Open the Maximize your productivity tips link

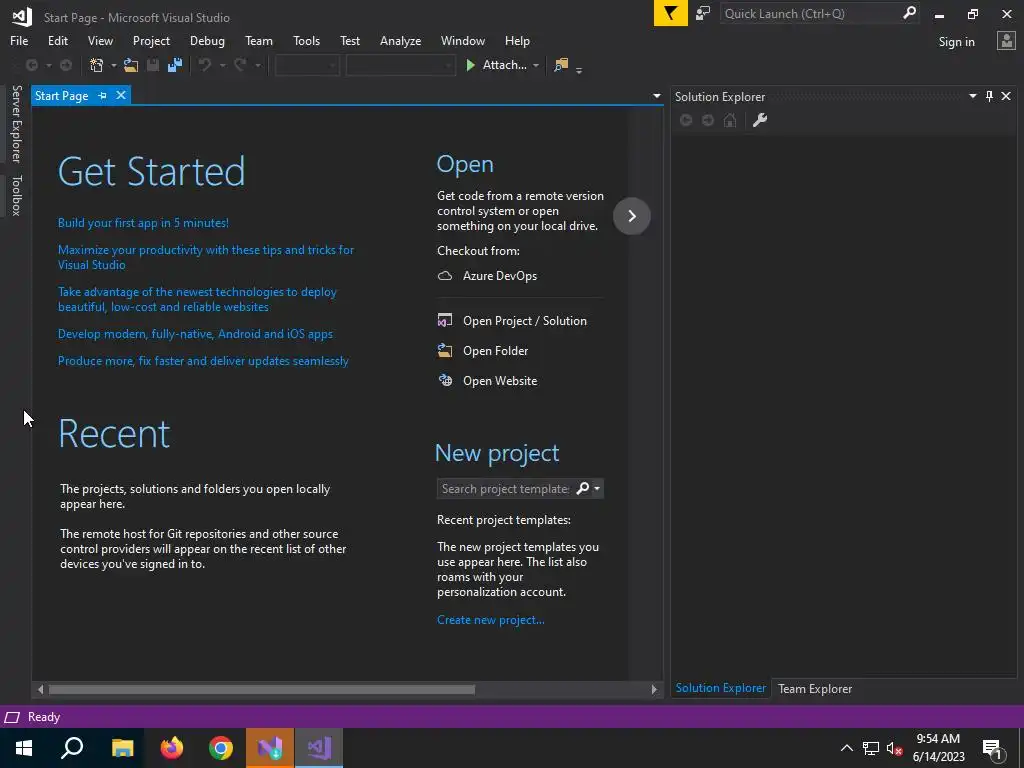(206, 257)
